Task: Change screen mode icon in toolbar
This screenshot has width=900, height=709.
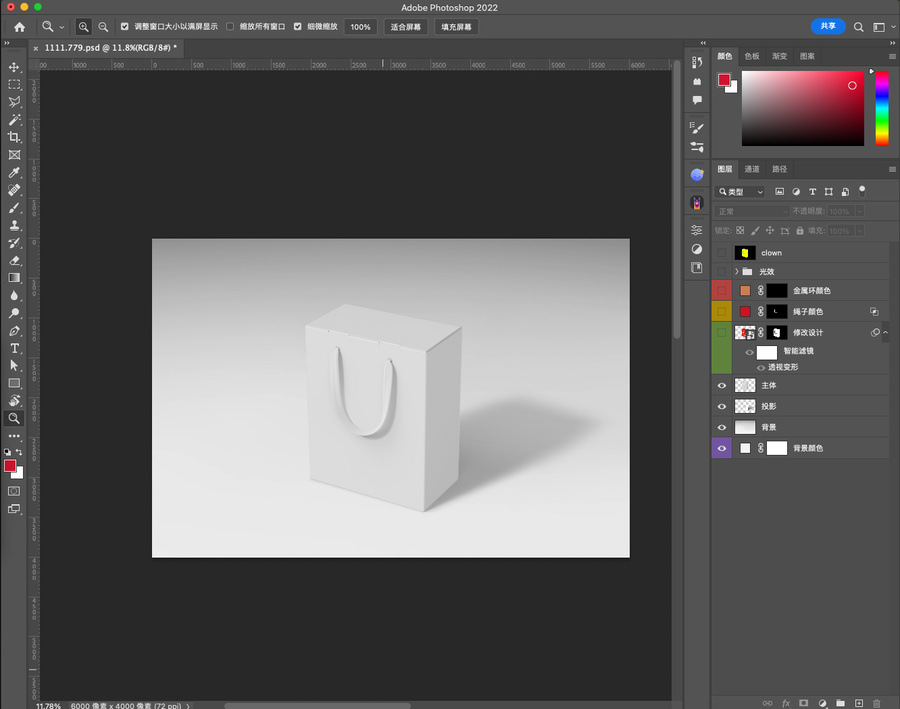Action: pyautogui.click(x=14, y=509)
